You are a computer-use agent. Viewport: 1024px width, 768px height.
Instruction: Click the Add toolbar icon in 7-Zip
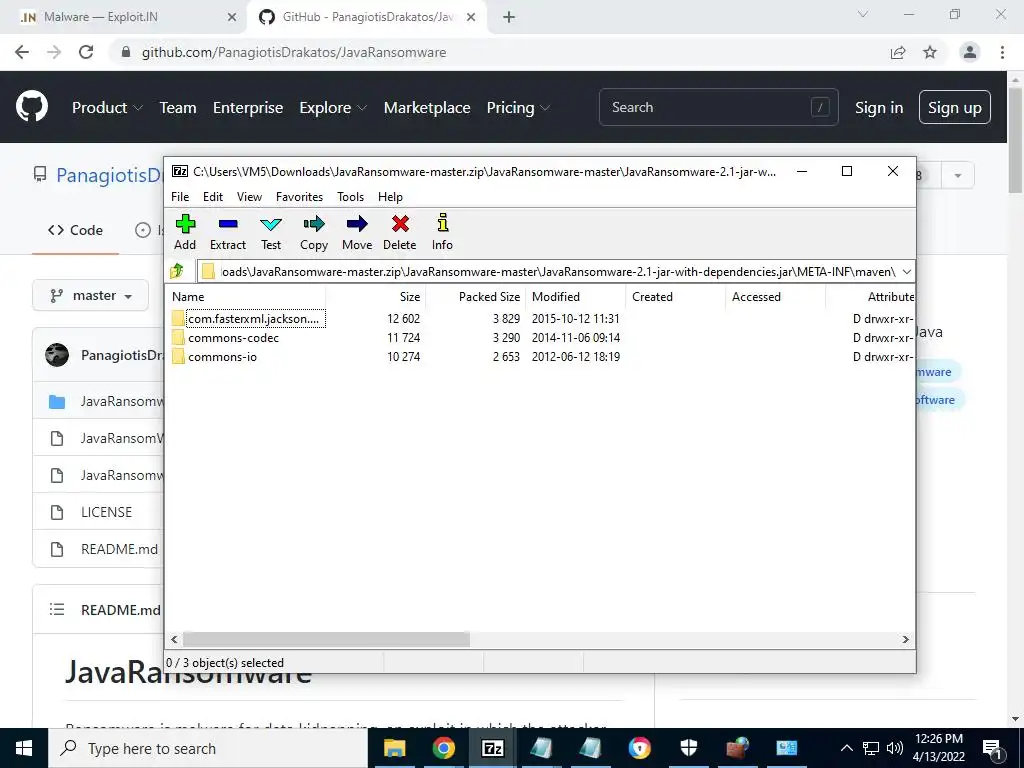click(x=185, y=232)
